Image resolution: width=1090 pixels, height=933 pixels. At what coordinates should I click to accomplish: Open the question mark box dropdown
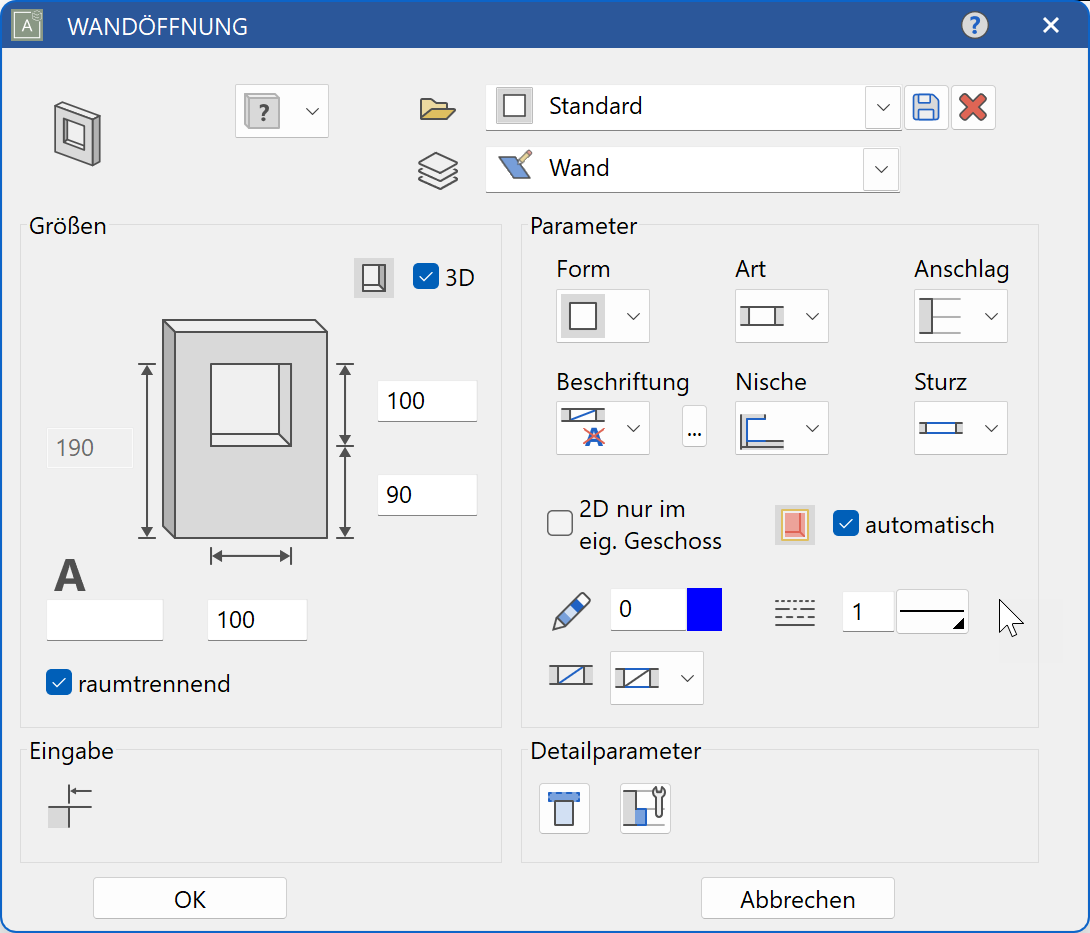[x=282, y=111]
